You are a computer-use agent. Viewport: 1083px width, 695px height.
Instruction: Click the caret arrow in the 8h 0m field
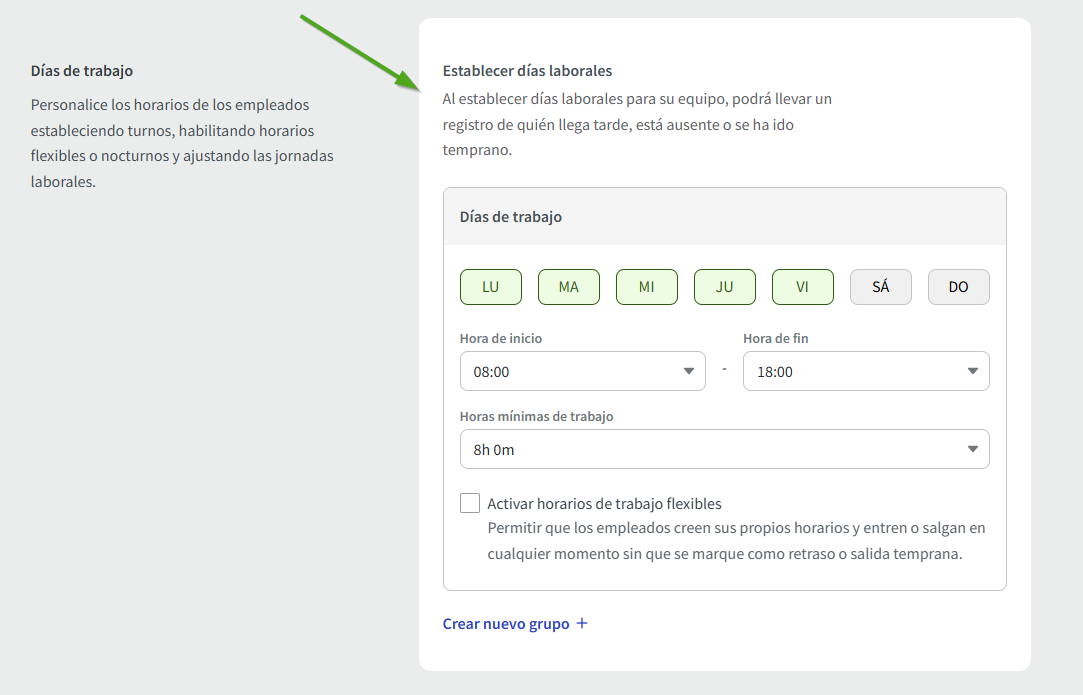tap(972, 450)
